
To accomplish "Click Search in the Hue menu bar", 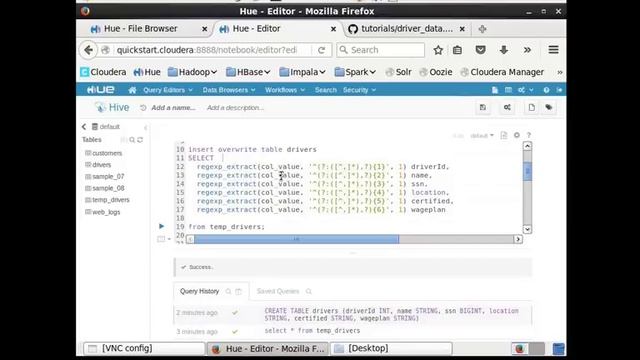I will 326,90.
